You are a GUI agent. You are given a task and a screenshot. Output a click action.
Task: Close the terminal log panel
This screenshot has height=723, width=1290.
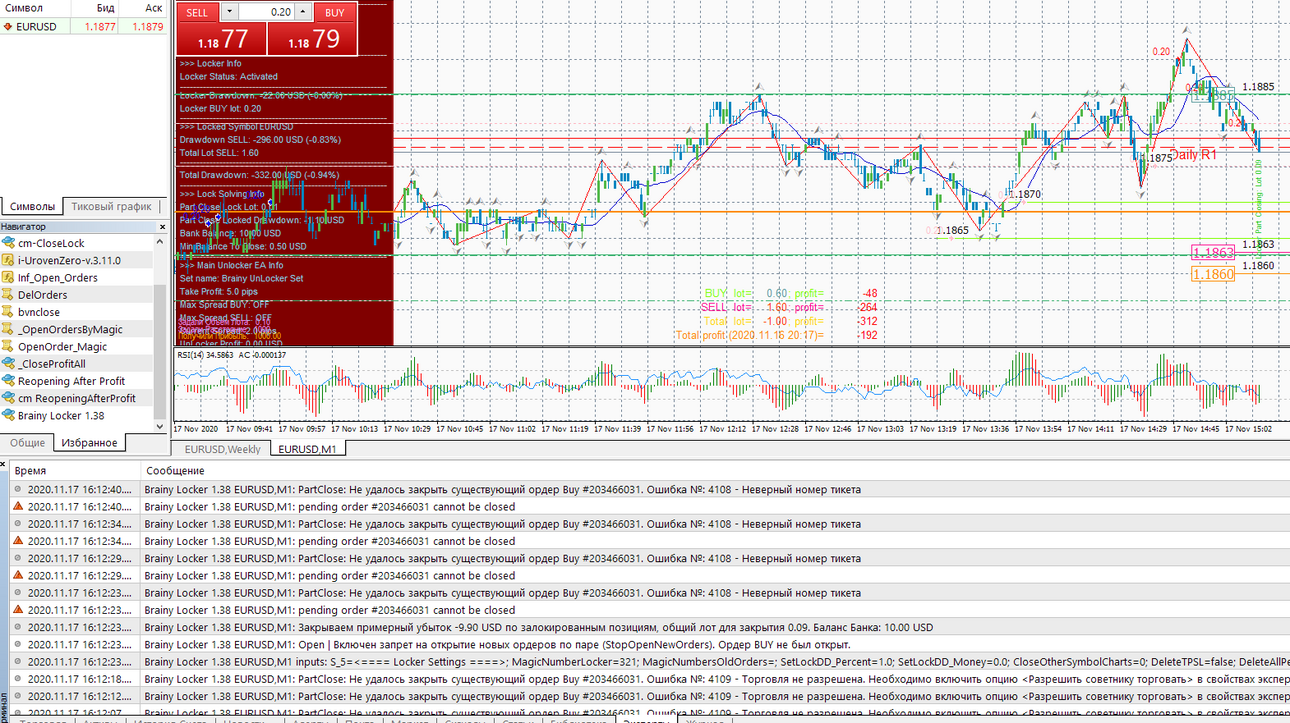coord(4,464)
